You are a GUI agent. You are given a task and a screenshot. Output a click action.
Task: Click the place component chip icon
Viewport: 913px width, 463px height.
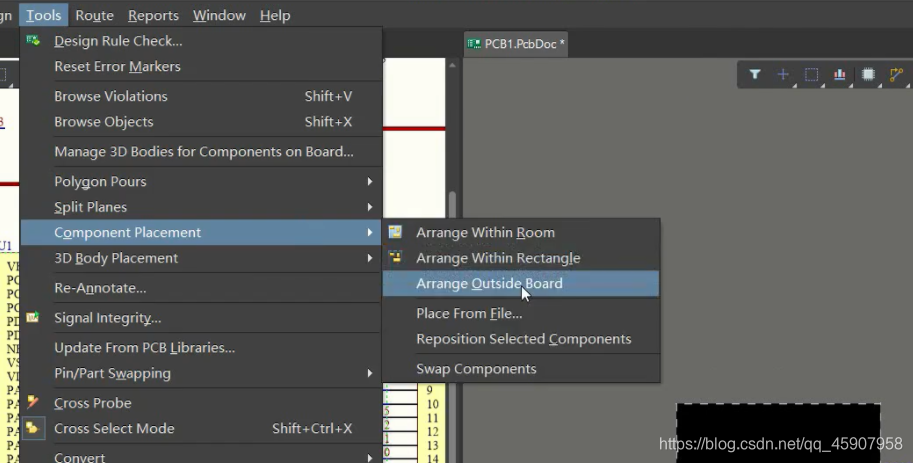868,74
